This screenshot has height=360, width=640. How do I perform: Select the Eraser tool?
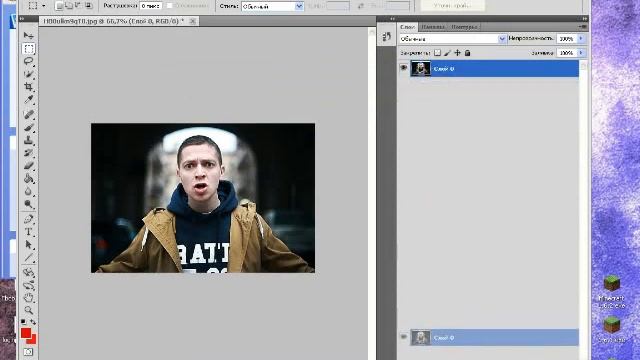[28, 165]
